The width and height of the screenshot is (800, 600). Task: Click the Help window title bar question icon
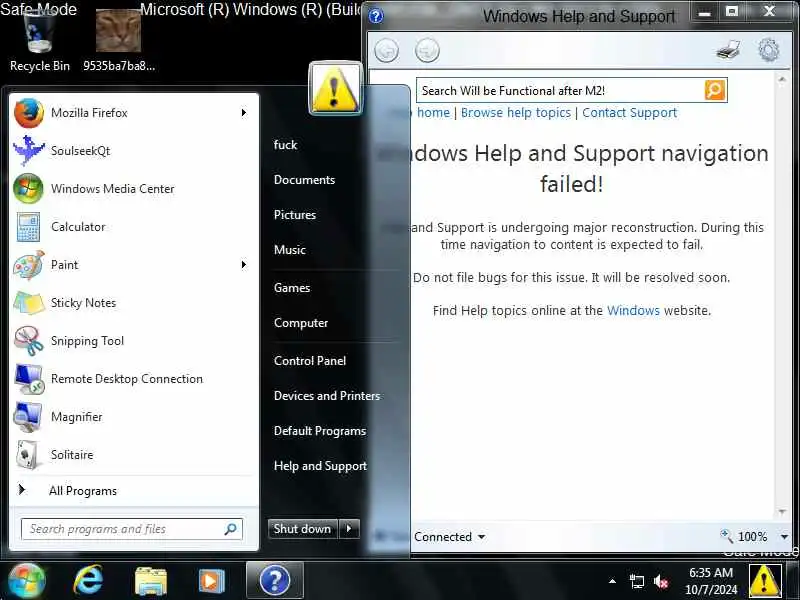(x=376, y=16)
